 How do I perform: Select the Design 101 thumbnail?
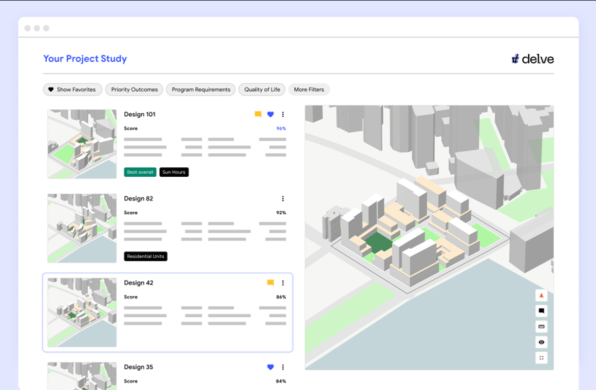tap(82, 144)
